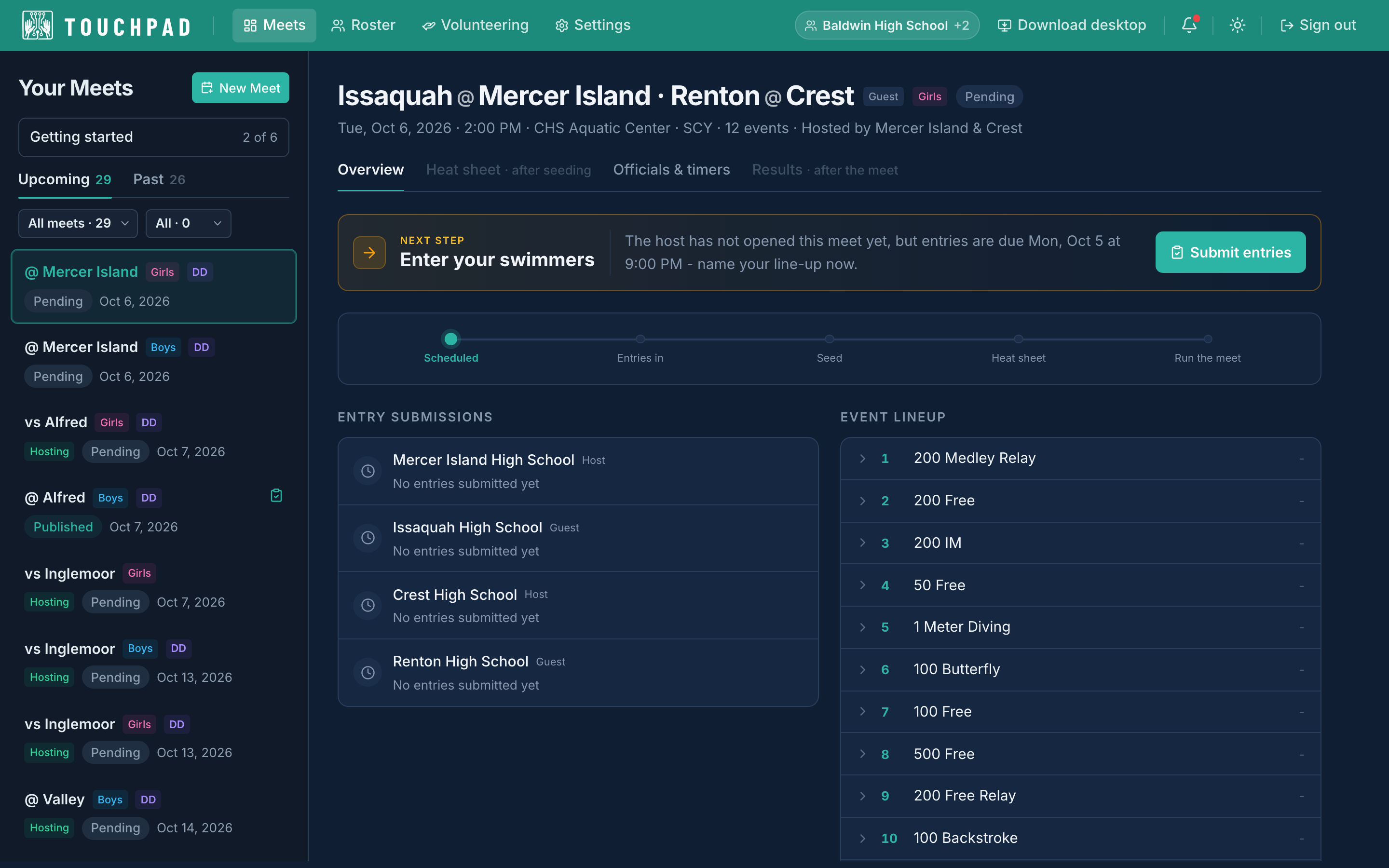Open Settings in the top nav
The image size is (1389, 868).
[593, 25]
